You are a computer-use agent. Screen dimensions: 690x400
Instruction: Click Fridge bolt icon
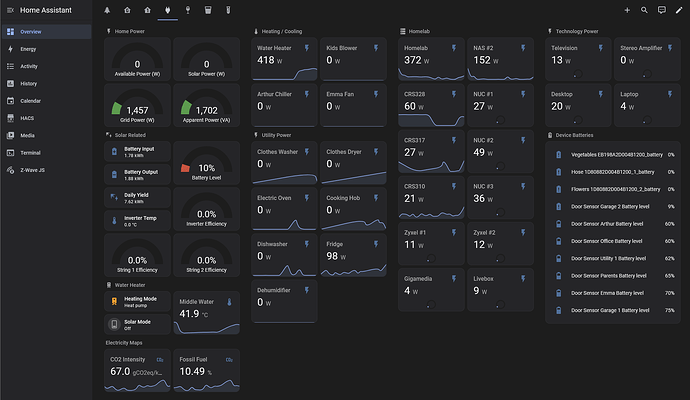point(376,244)
